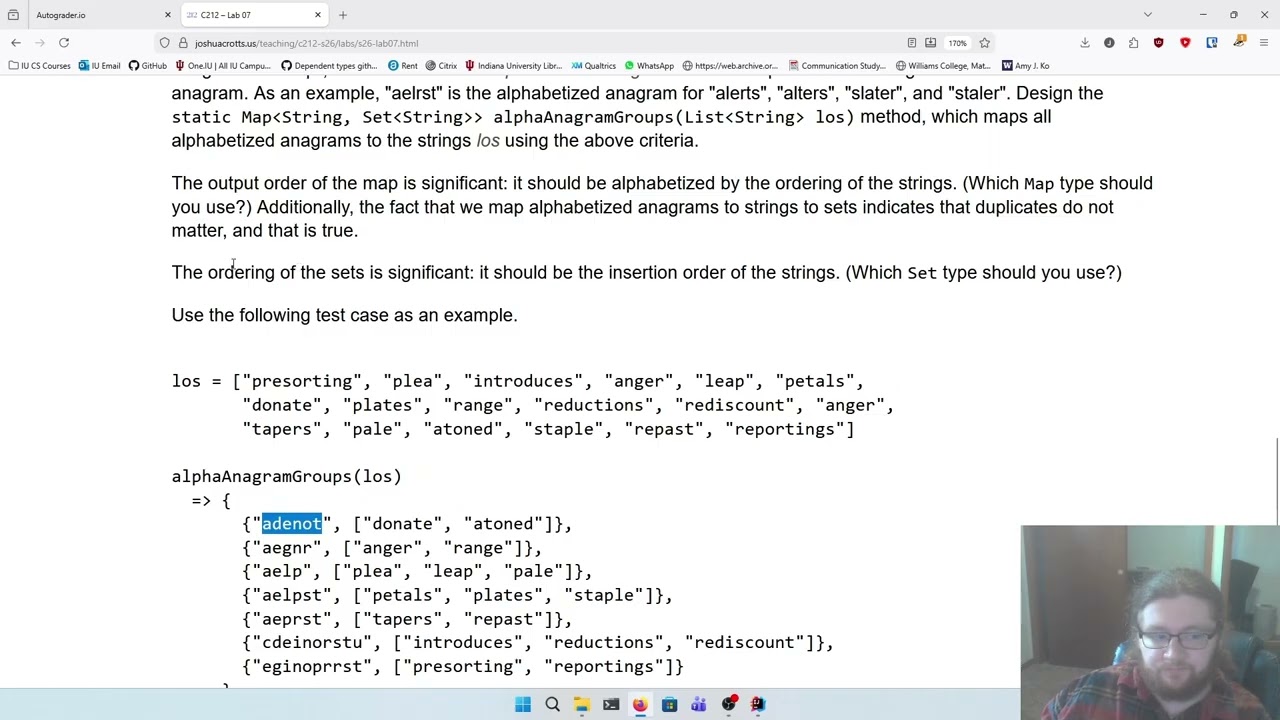The image size is (1280, 720).
Task: Open the Dependent types github bookmark
Action: (x=328, y=66)
